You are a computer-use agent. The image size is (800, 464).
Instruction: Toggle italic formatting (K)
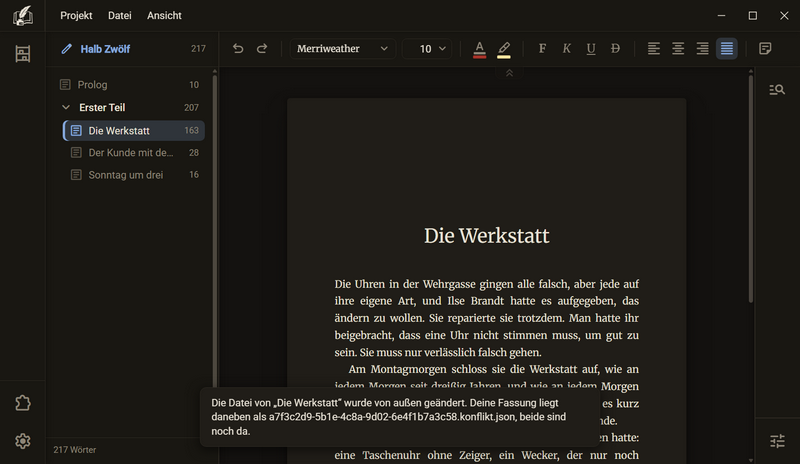click(566, 48)
